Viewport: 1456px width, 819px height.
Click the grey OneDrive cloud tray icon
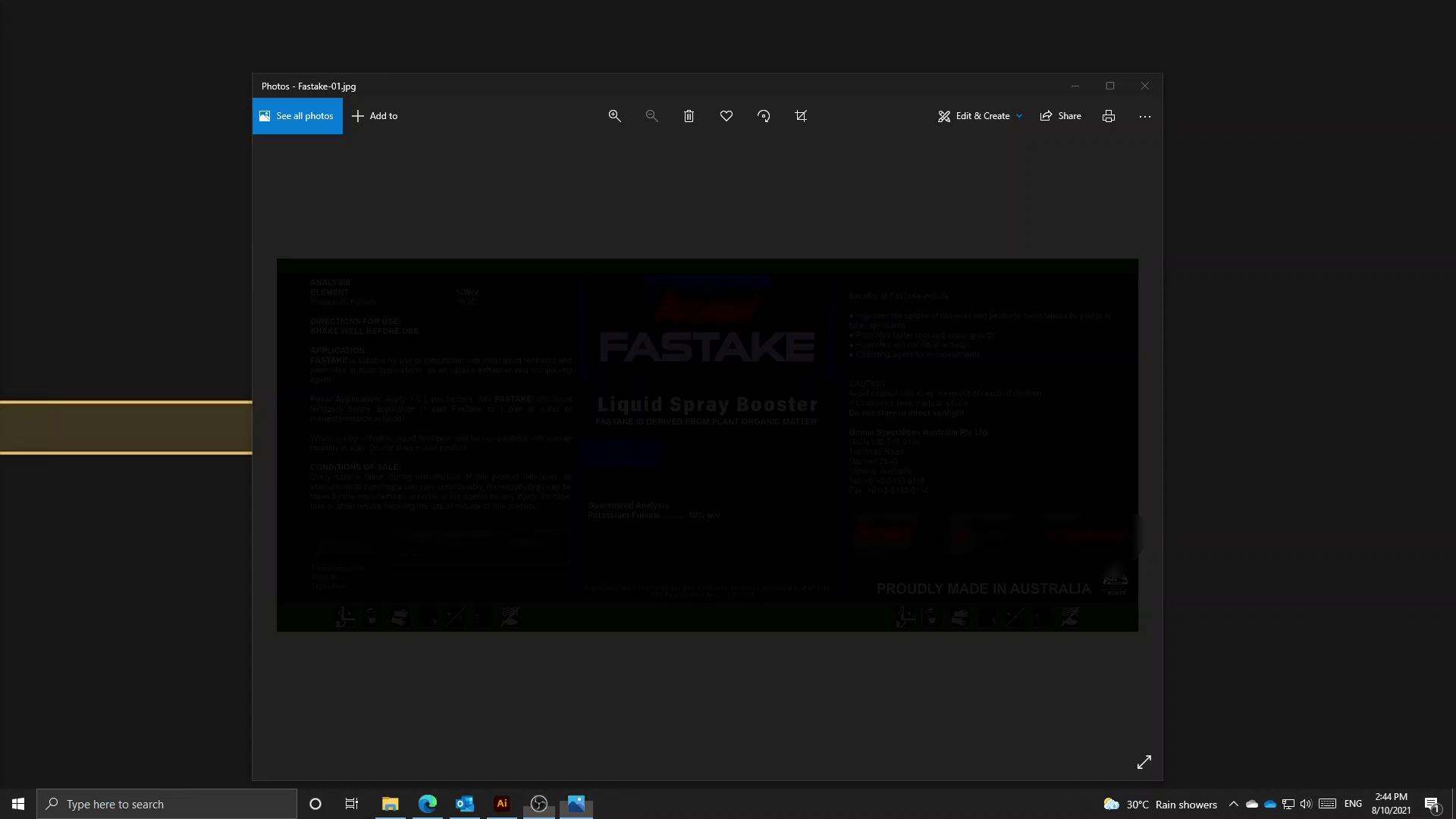tap(1252, 804)
